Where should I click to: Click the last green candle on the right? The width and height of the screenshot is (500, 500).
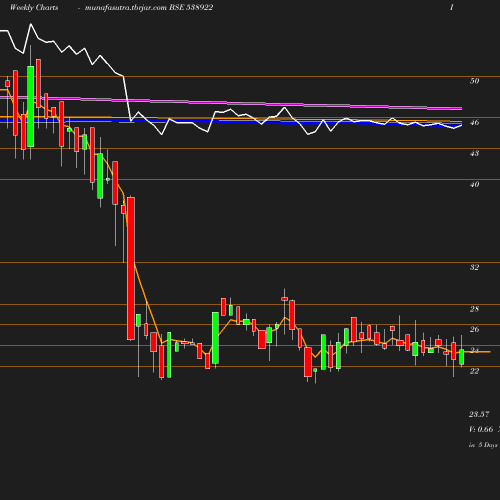click(462, 357)
